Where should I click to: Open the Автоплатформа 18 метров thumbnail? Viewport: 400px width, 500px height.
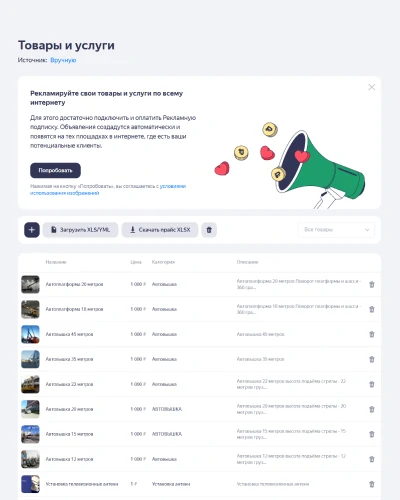[30, 309]
